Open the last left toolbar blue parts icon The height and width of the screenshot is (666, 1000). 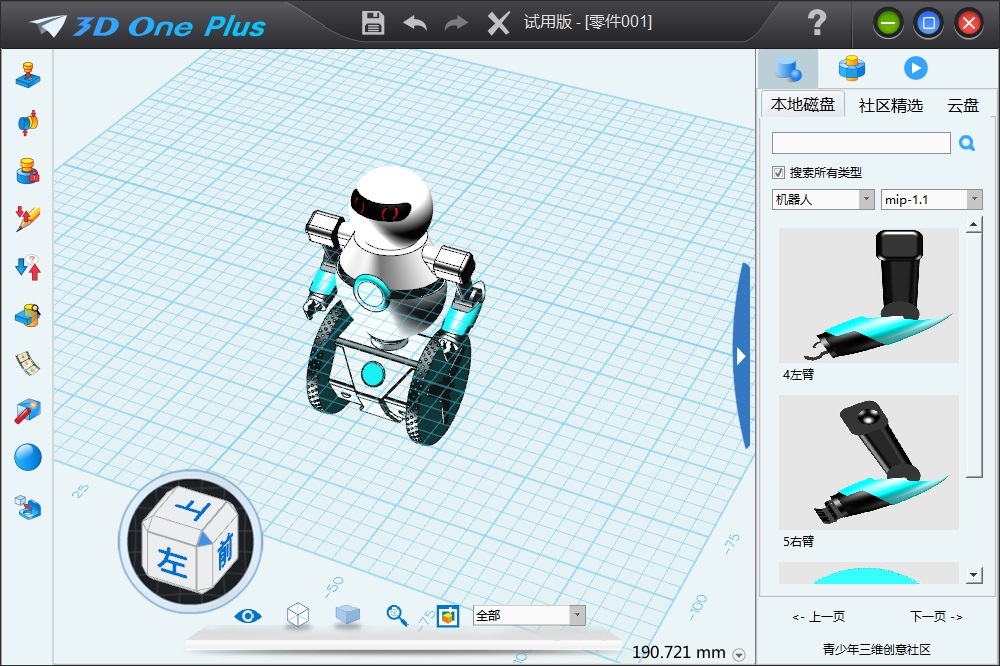pos(27,507)
